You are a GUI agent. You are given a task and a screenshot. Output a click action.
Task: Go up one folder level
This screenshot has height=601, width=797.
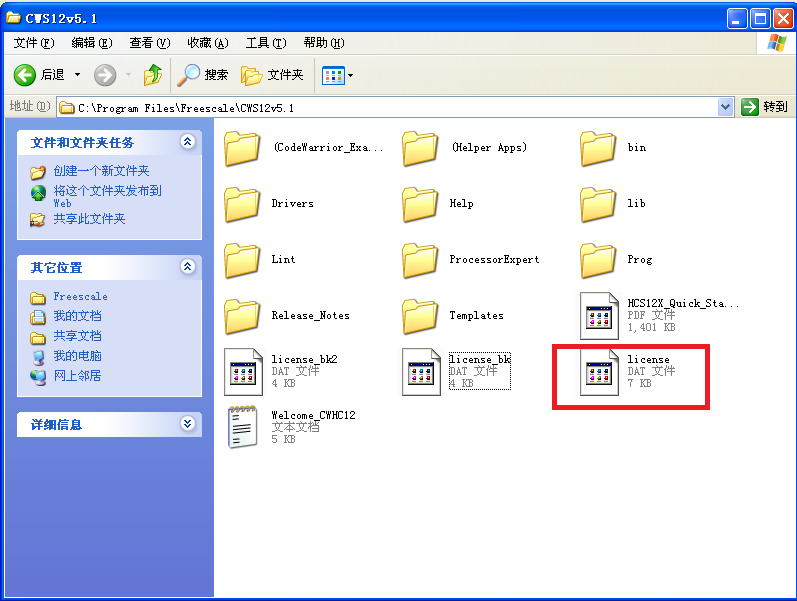153,75
